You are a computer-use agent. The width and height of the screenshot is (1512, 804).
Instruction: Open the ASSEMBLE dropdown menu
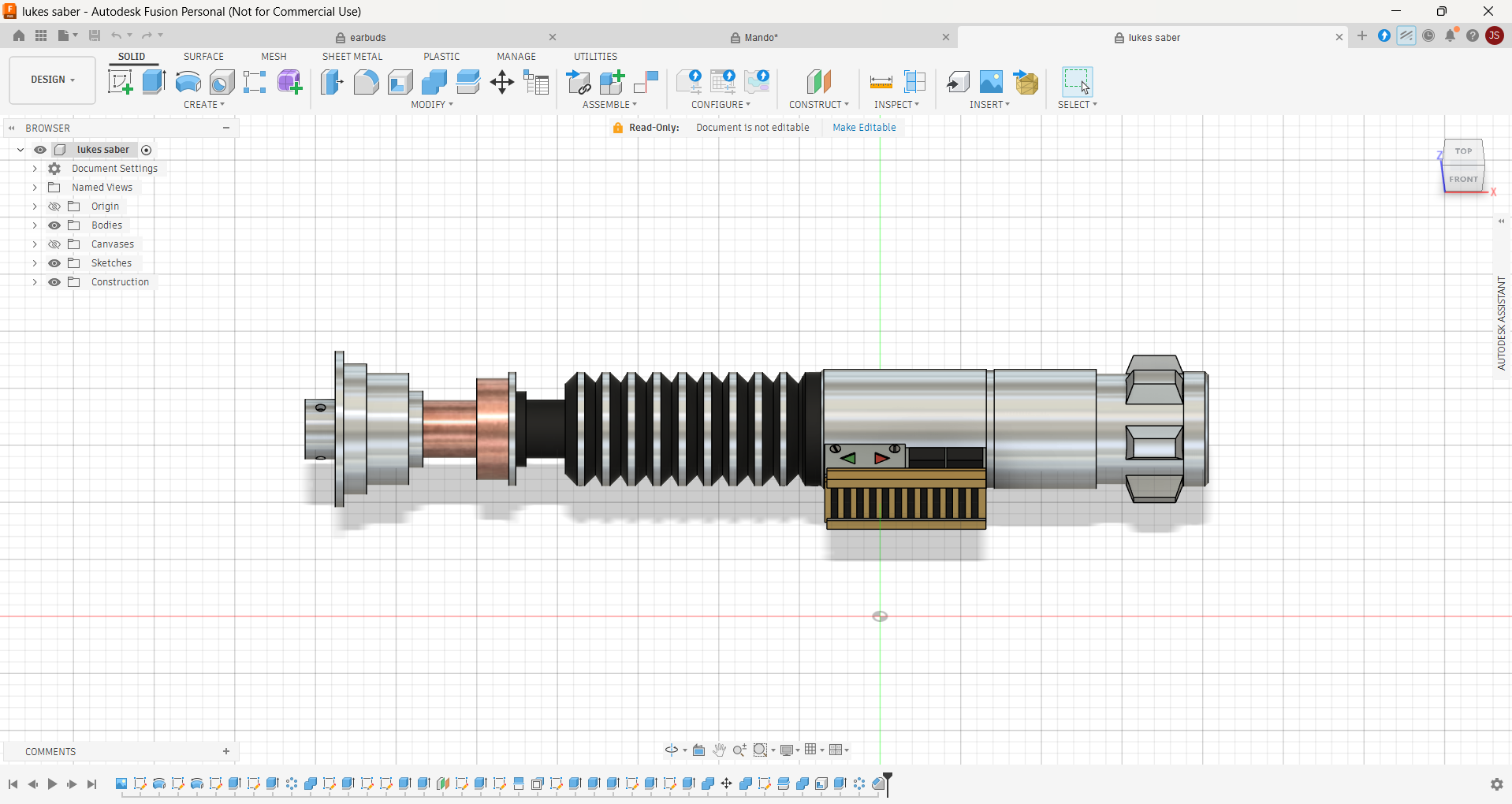click(609, 105)
